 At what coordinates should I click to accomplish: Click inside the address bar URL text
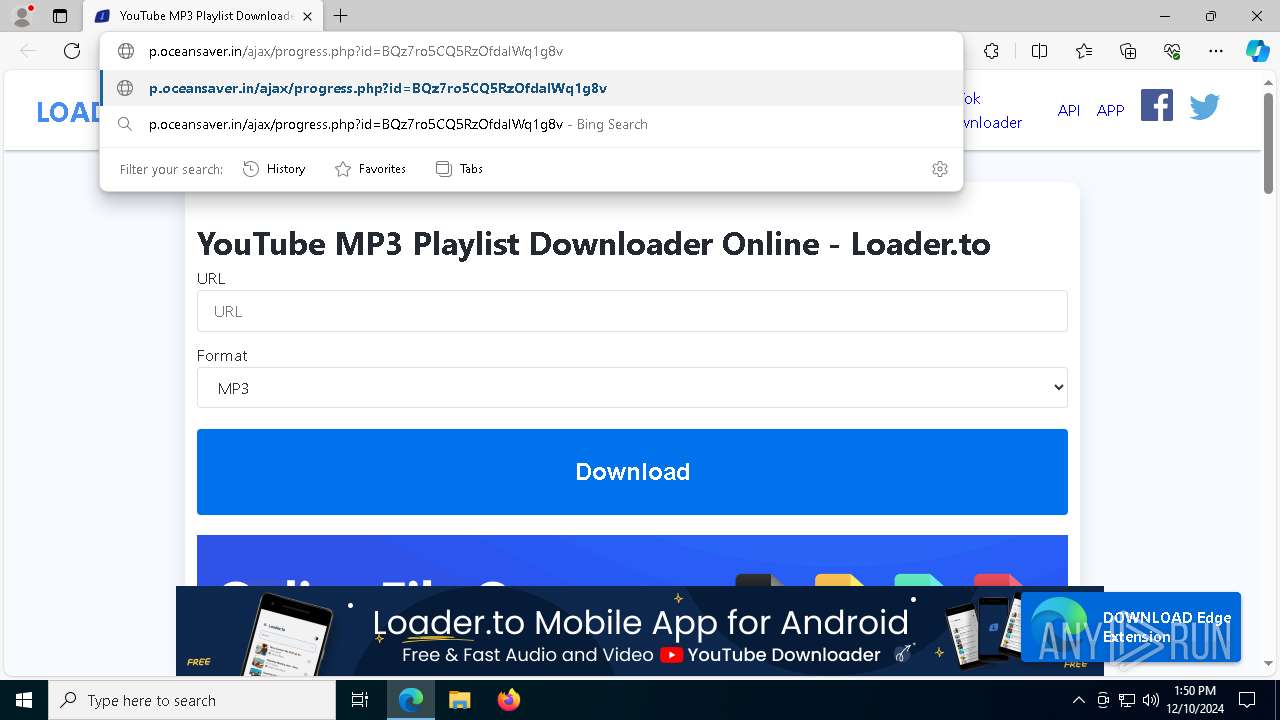point(356,51)
